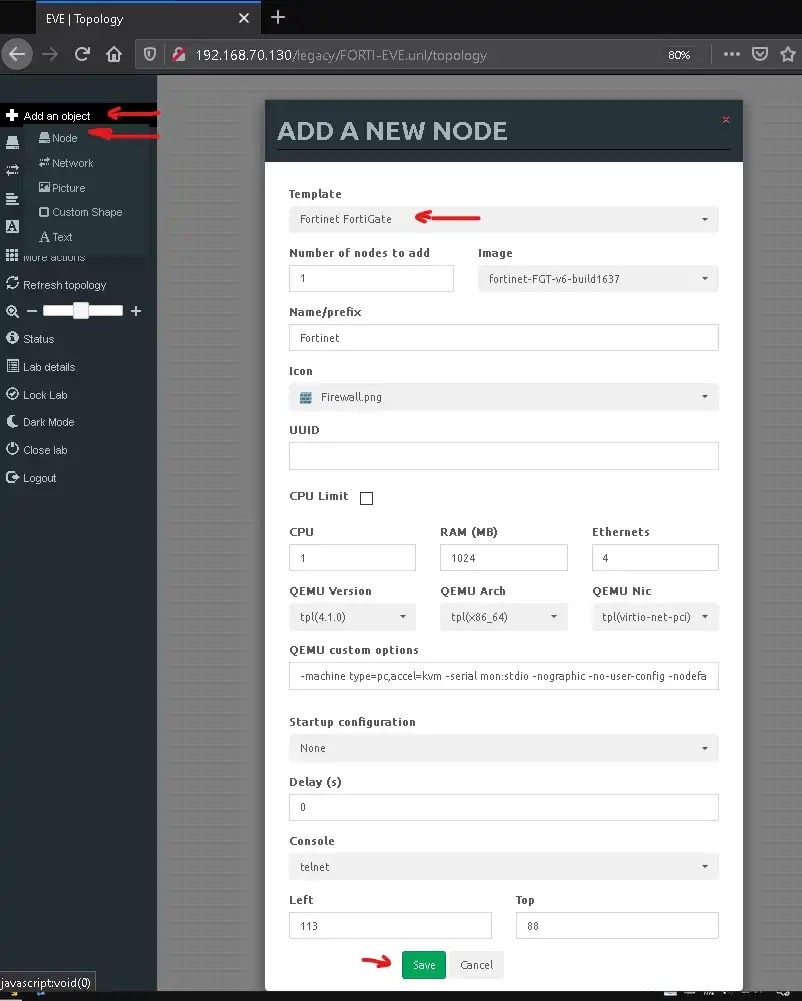Click the browser back arrow button
This screenshot has width=802, height=1001.
17,54
